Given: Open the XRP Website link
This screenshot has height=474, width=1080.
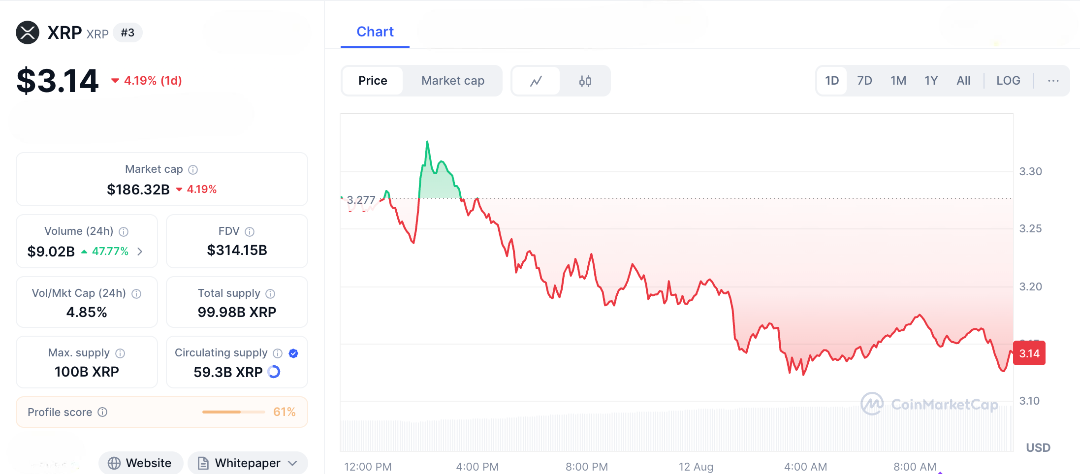Looking at the screenshot, I should 141,463.
